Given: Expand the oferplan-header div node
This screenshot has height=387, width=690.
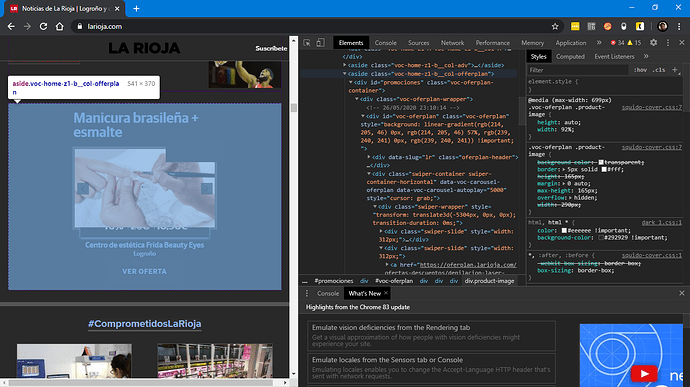Looking at the screenshot, I should [x=369, y=157].
